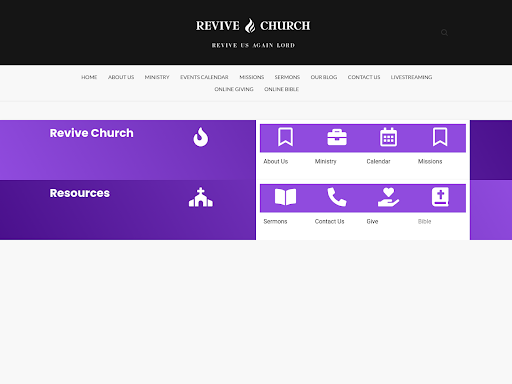512x384 pixels.
Task: Open Events Calendar menu item
Action: point(204,77)
